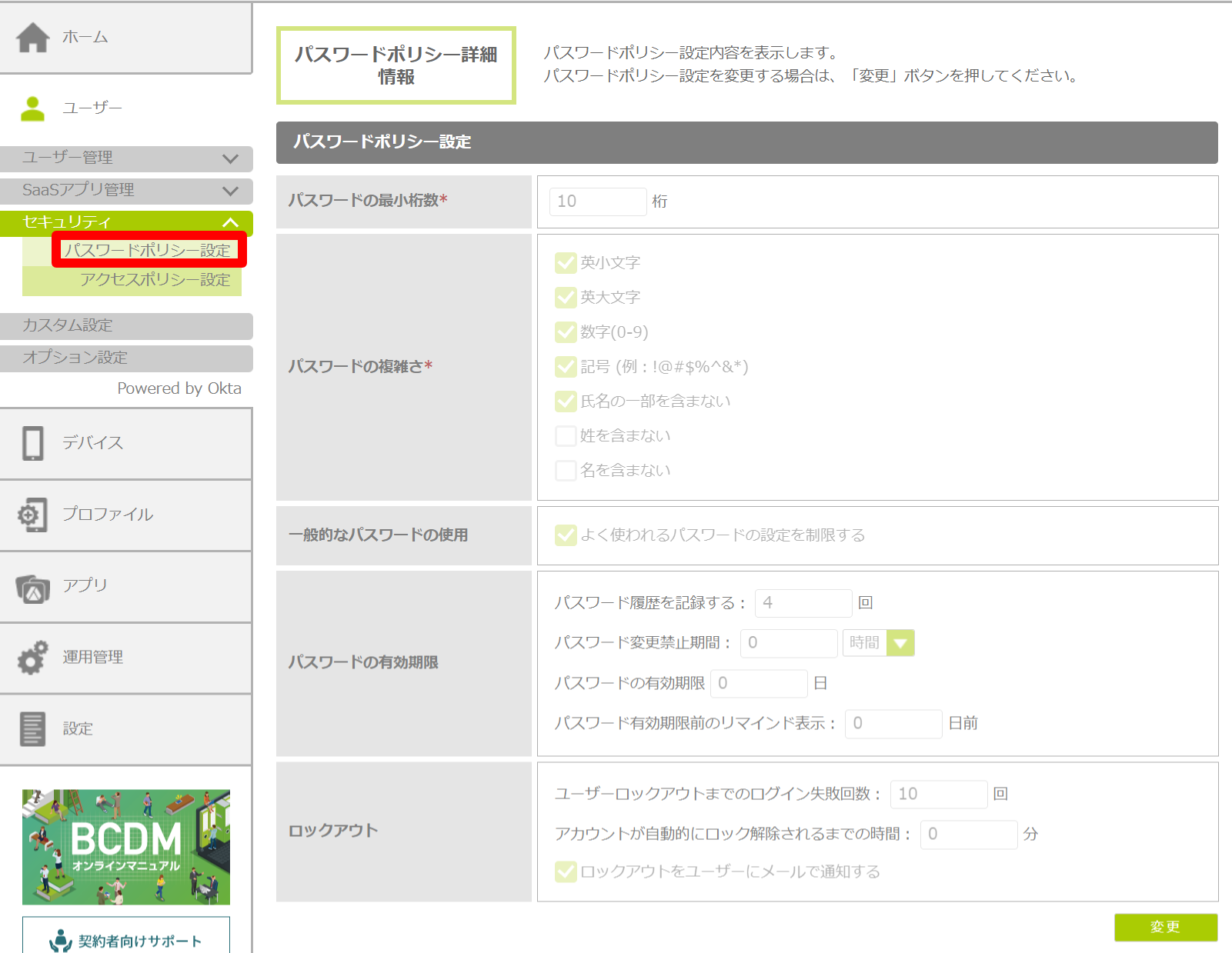Click the Operations Management gears icon
1232x953 pixels.
point(33,658)
